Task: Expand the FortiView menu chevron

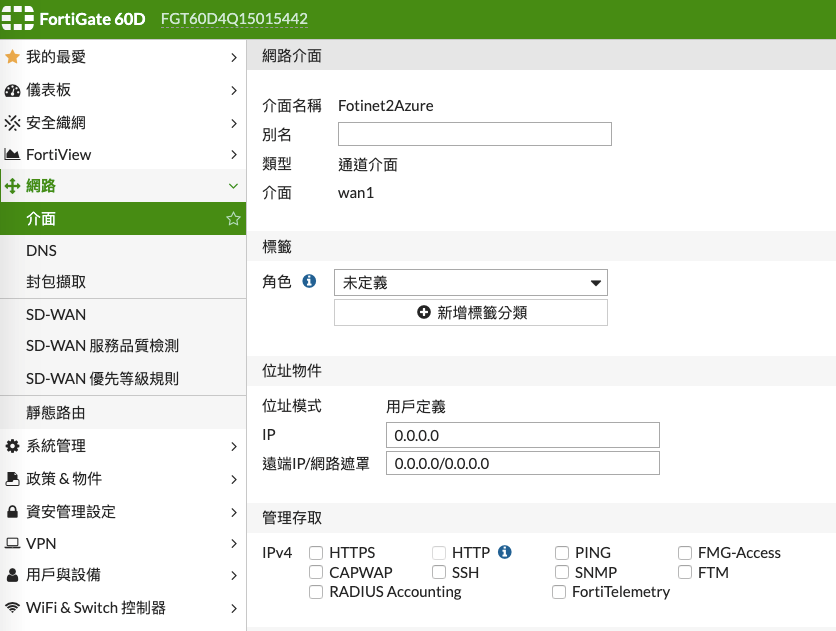Action: 234,155
